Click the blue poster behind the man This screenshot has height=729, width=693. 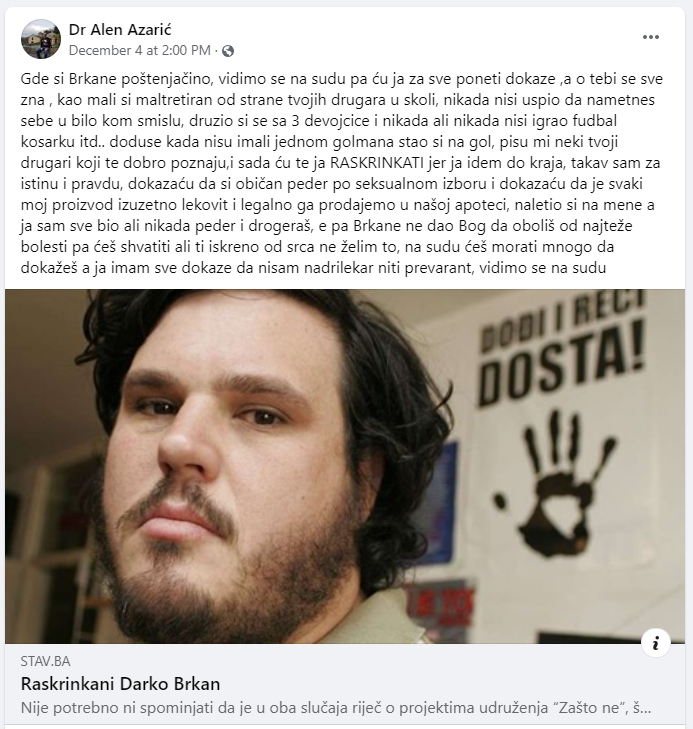(x=442, y=502)
